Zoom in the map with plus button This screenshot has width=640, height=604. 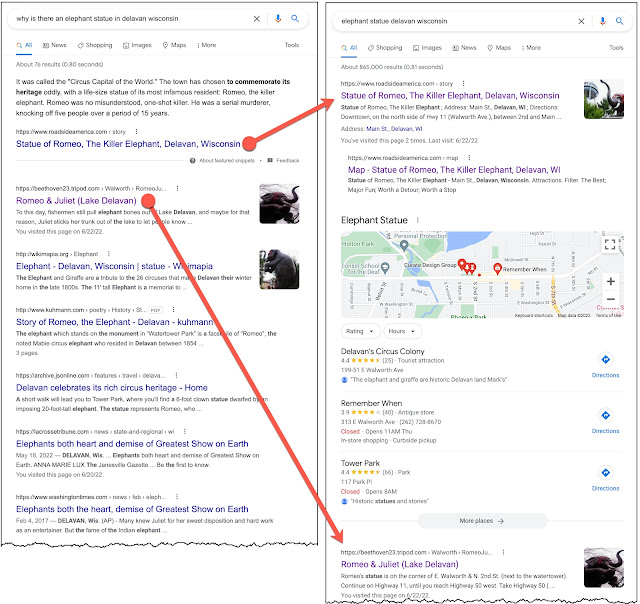click(x=611, y=281)
